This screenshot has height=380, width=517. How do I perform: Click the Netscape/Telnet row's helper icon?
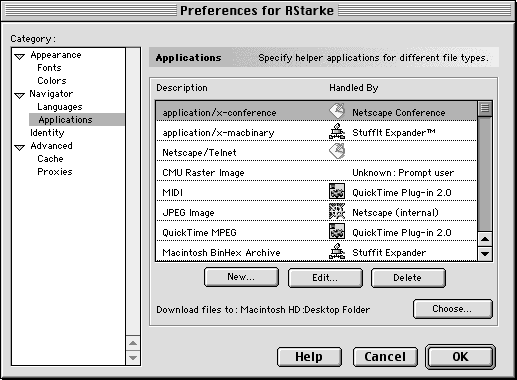coord(337,151)
